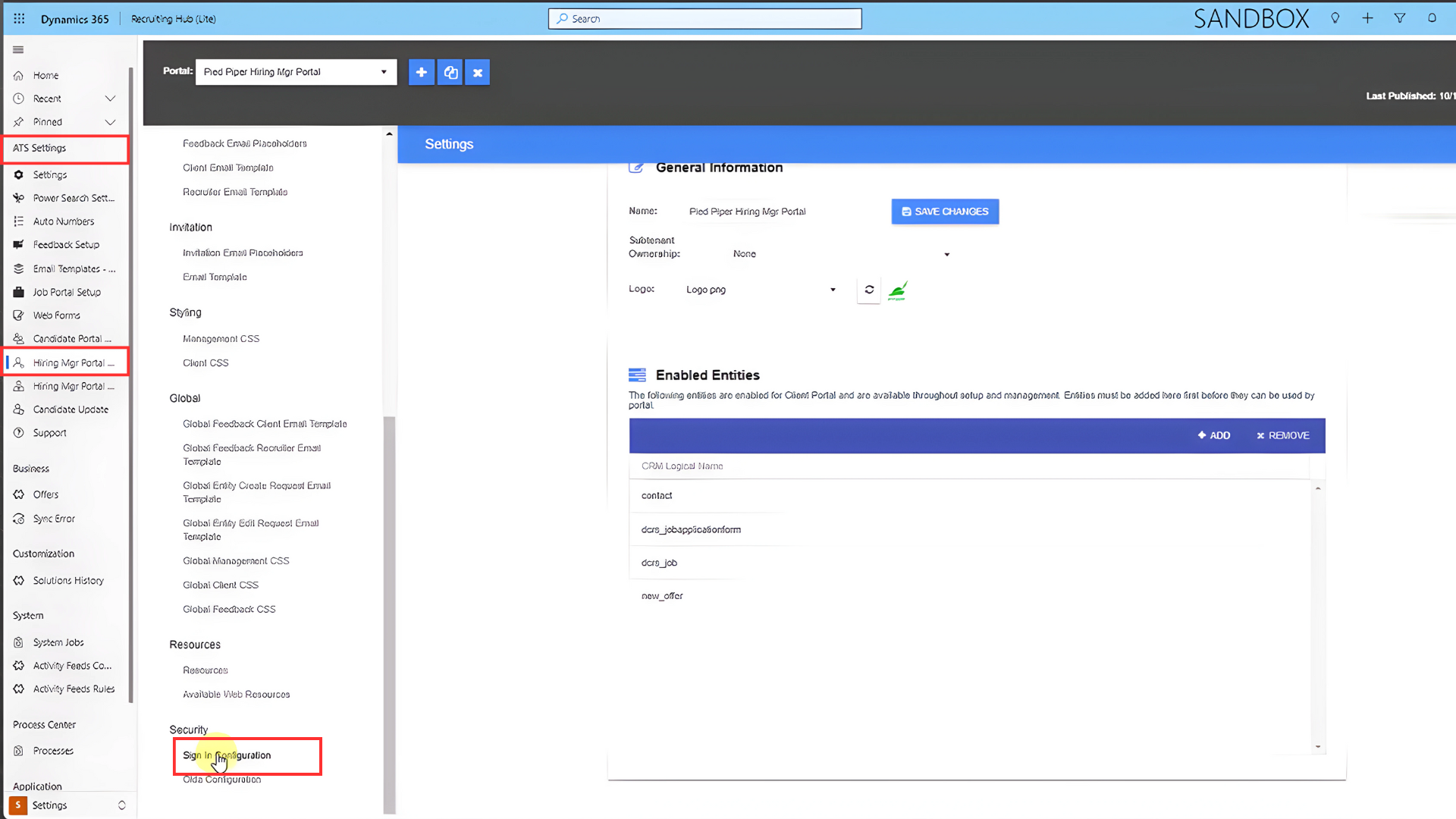Open Client Email Template

click(x=228, y=168)
